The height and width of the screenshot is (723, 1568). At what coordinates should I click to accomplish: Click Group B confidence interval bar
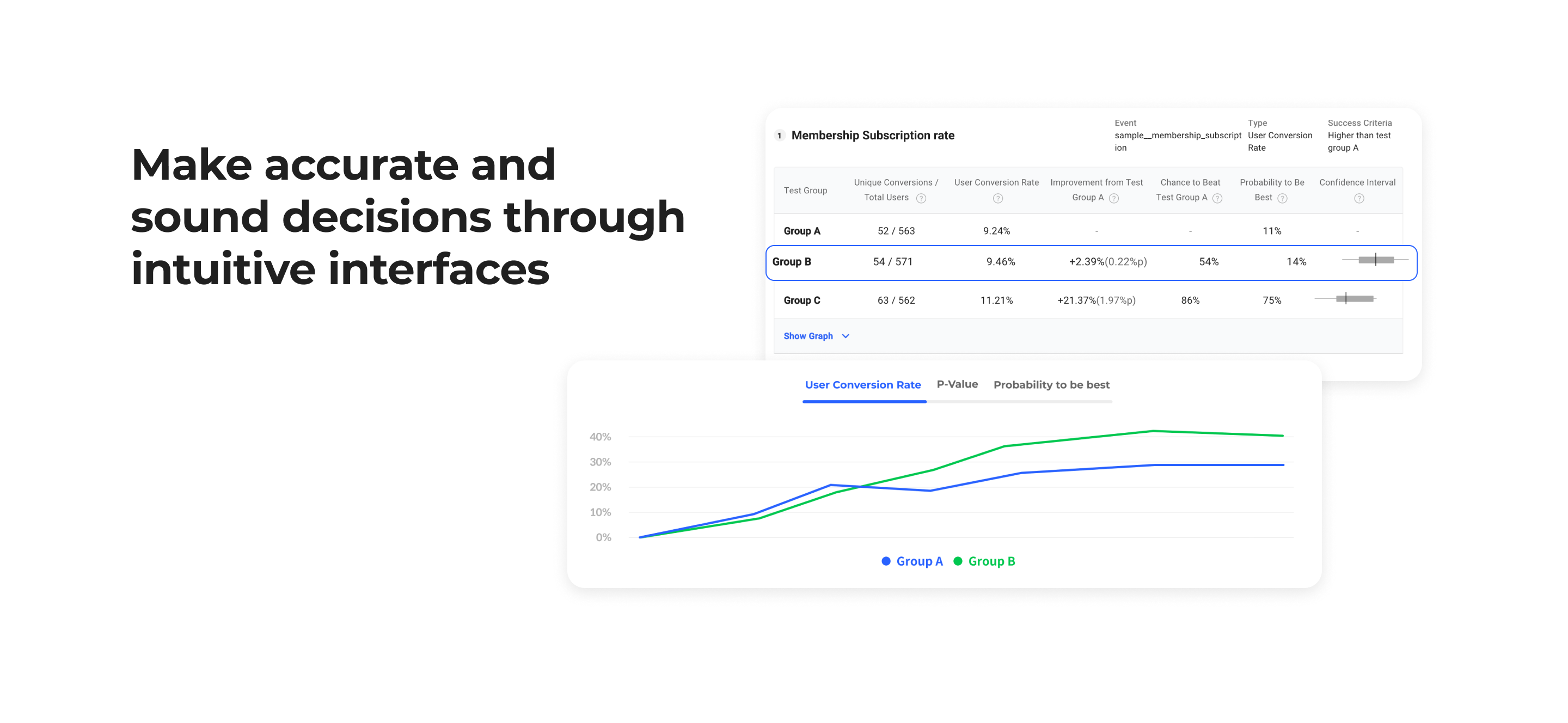(1376, 260)
